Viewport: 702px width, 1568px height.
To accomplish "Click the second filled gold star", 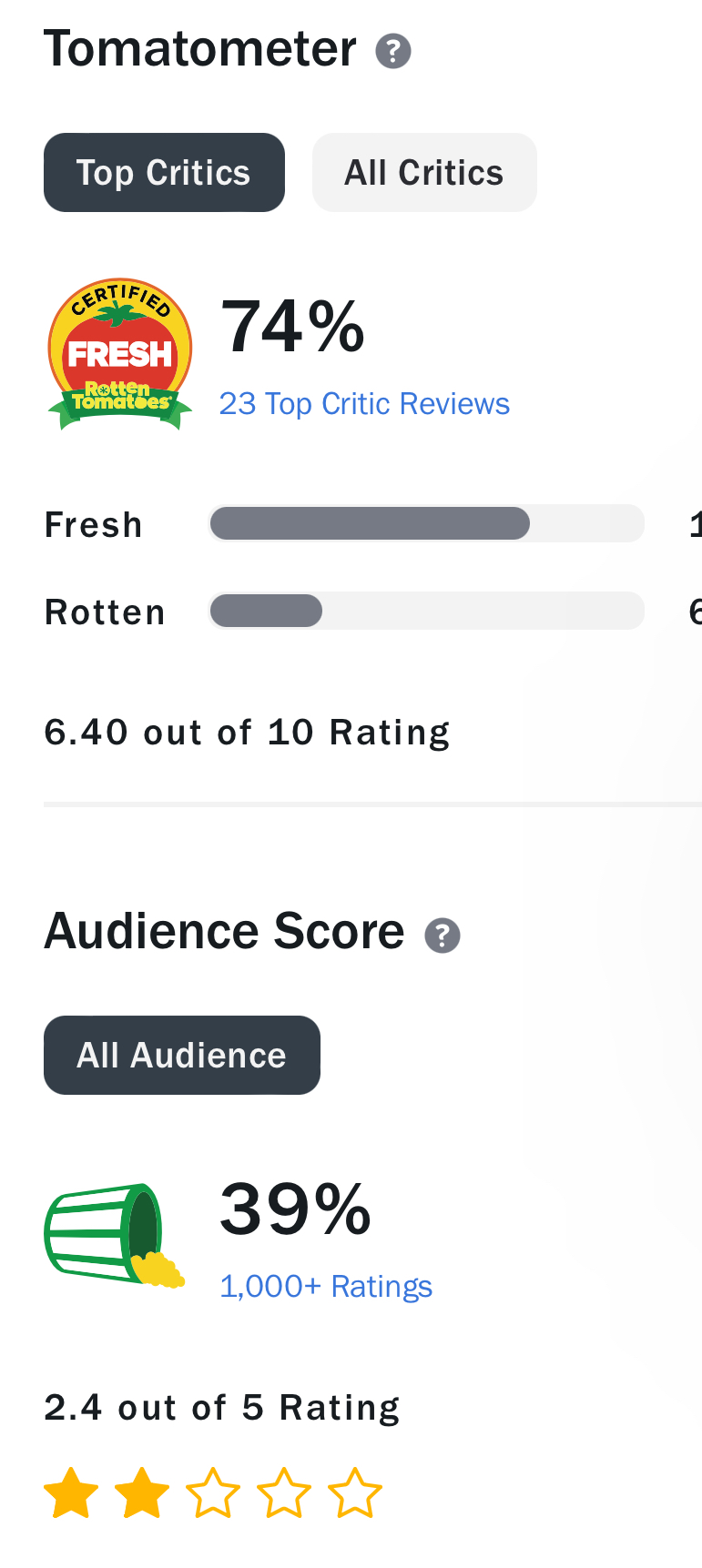I will [142, 1493].
